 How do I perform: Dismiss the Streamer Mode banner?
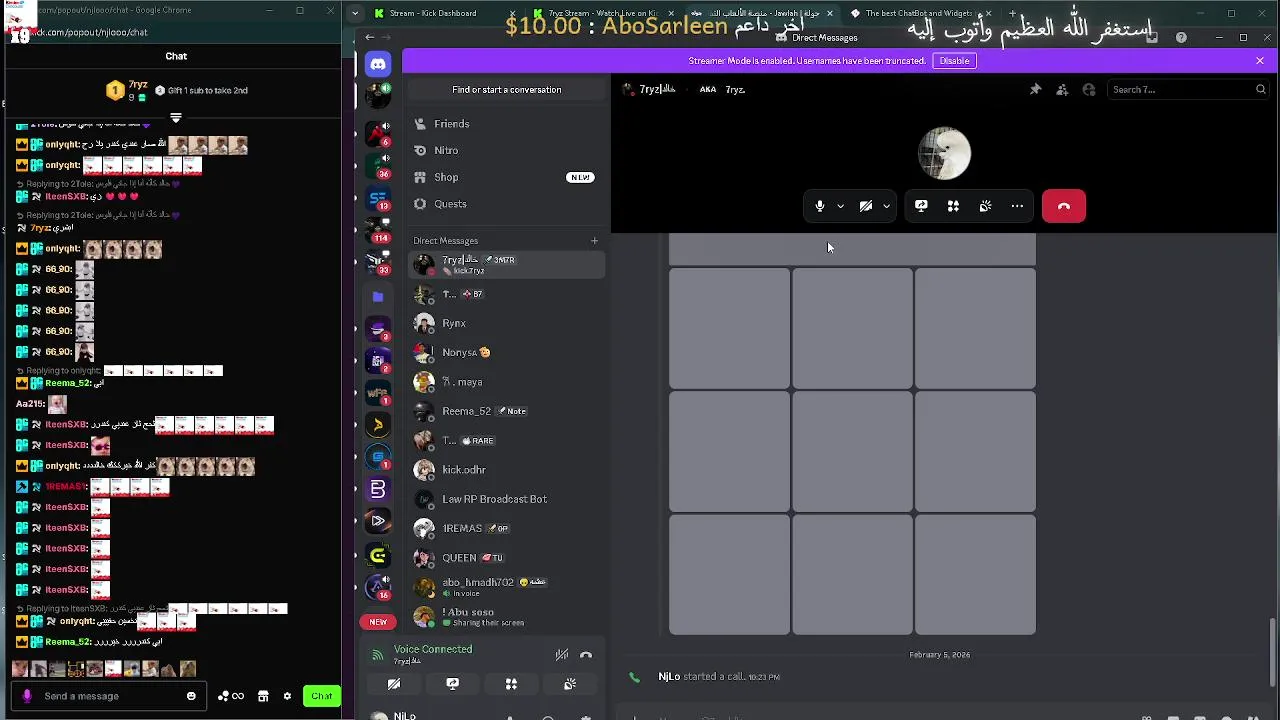(x=1260, y=60)
